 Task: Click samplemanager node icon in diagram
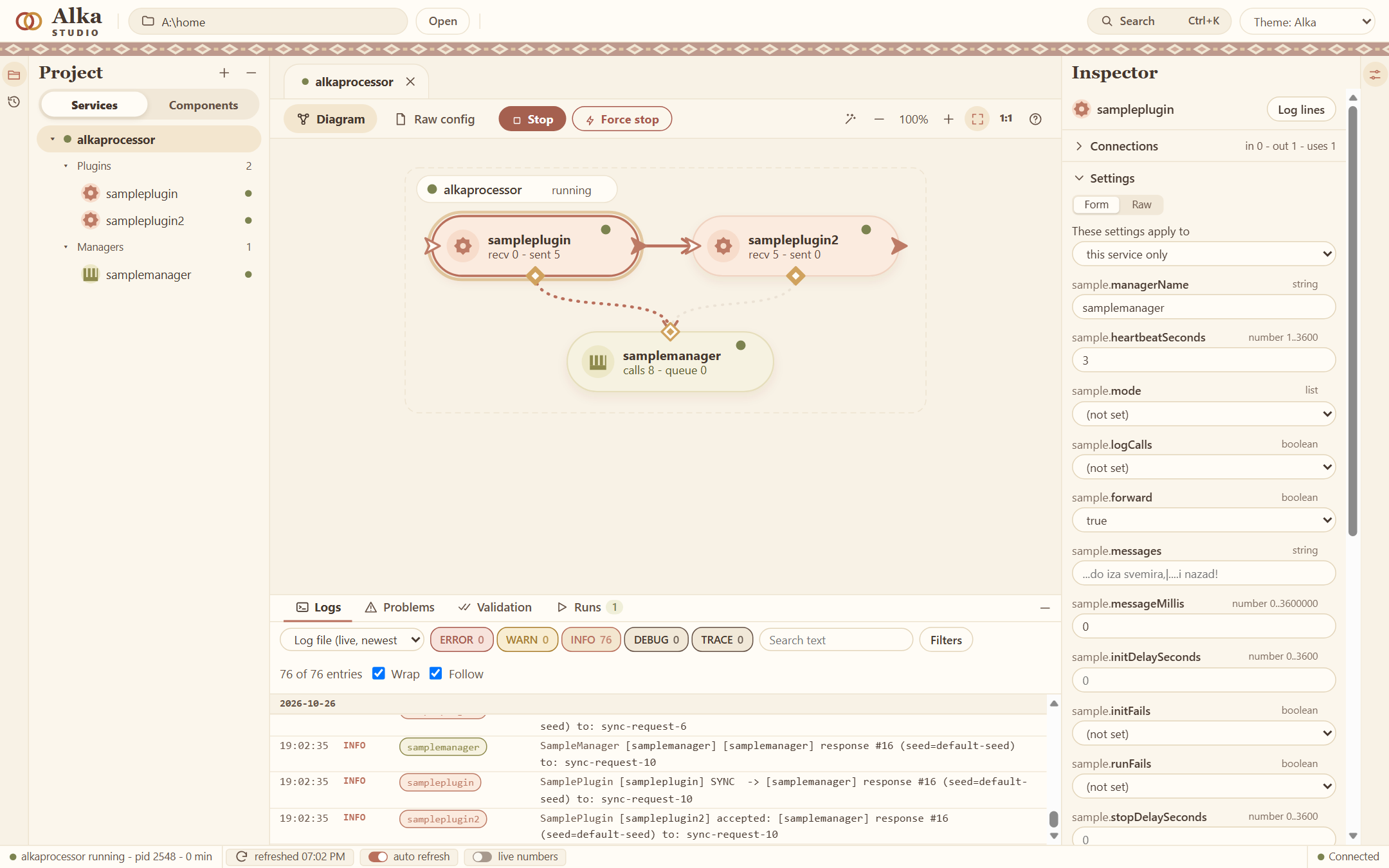pyautogui.click(x=598, y=362)
